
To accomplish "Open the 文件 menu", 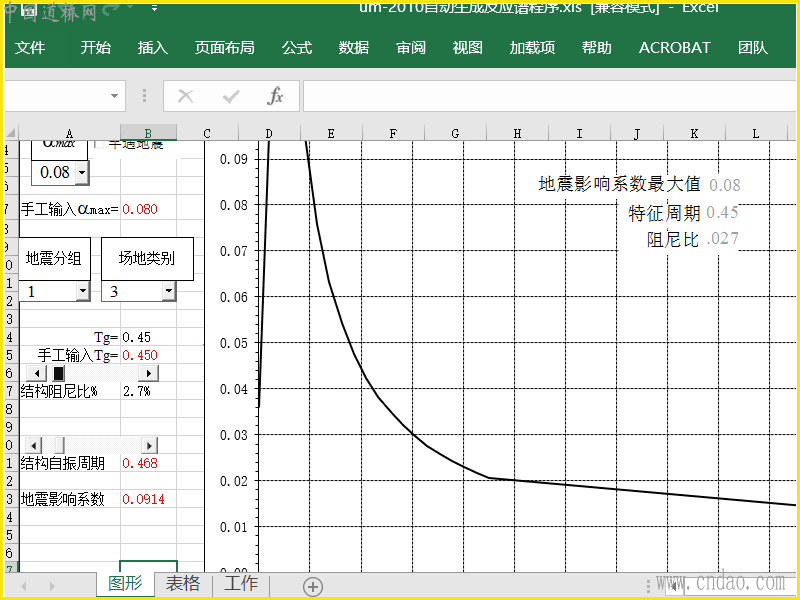I will pyautogui.click(x=30, y=47).
